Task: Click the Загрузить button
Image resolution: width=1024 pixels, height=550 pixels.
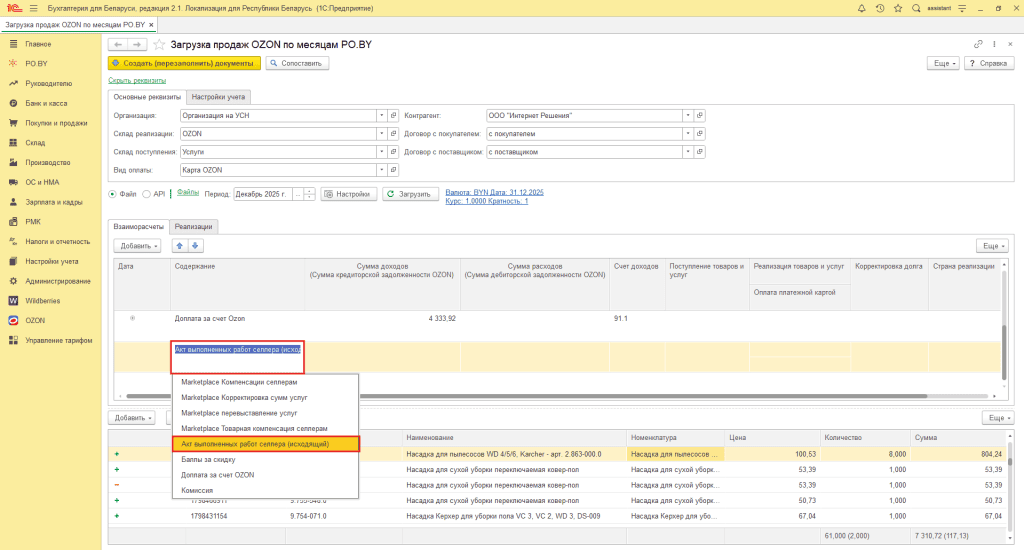Action: [409, 194]
